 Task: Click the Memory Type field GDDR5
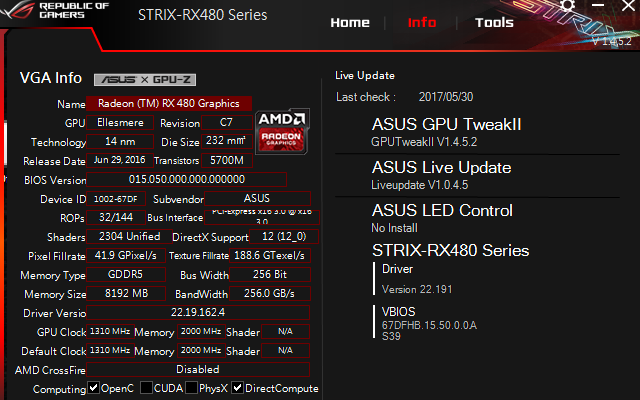pyautogui.click(x=126, y=274)
